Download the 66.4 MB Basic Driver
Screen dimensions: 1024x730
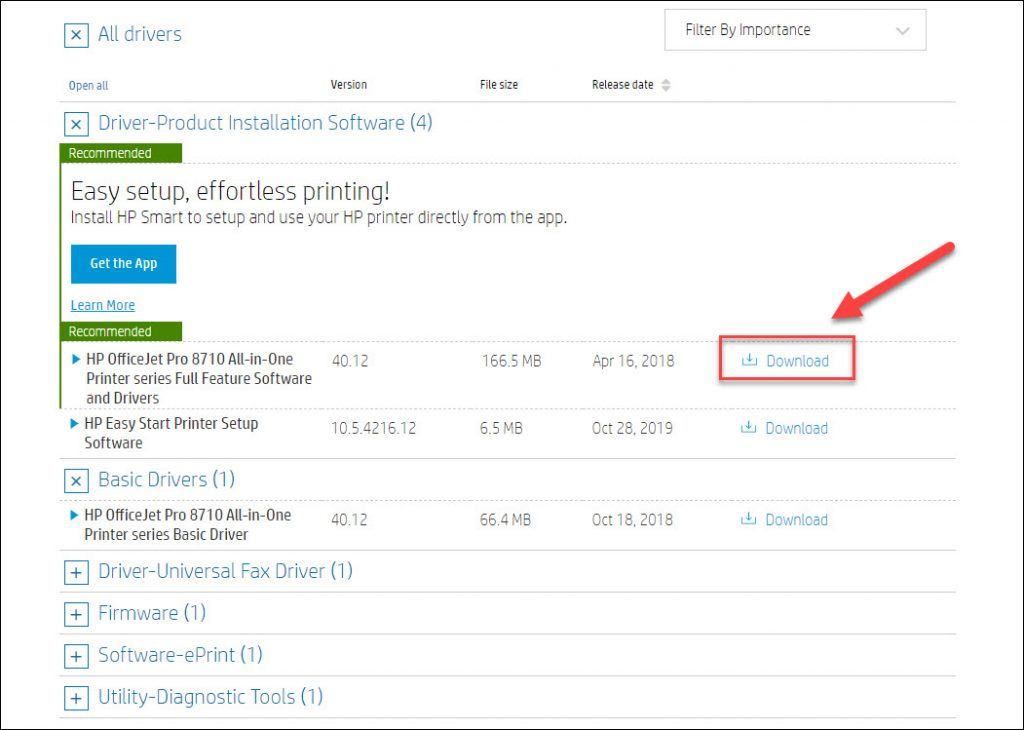click(x=784, y=520)
